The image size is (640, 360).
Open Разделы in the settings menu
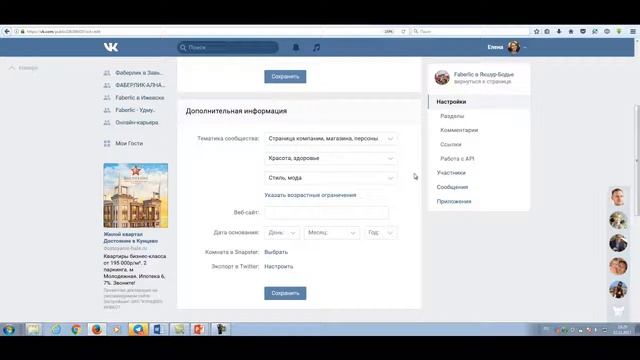[452, 116]
